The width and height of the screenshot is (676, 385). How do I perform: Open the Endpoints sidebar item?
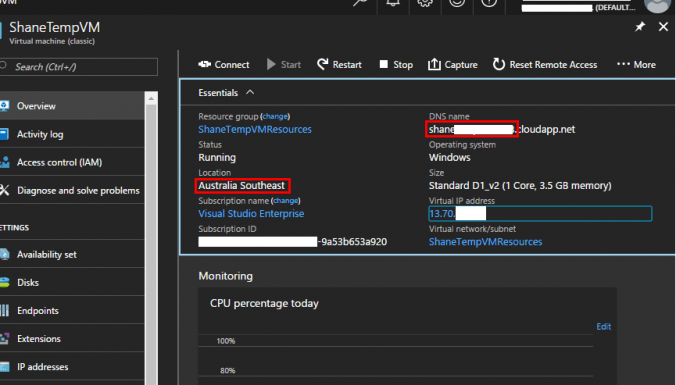tap(72, 310)
